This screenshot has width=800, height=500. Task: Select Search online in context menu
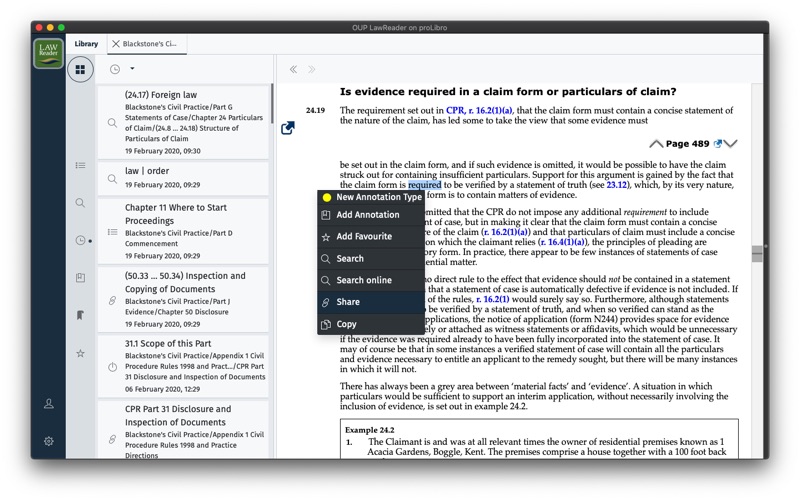[x=370, y=280]
